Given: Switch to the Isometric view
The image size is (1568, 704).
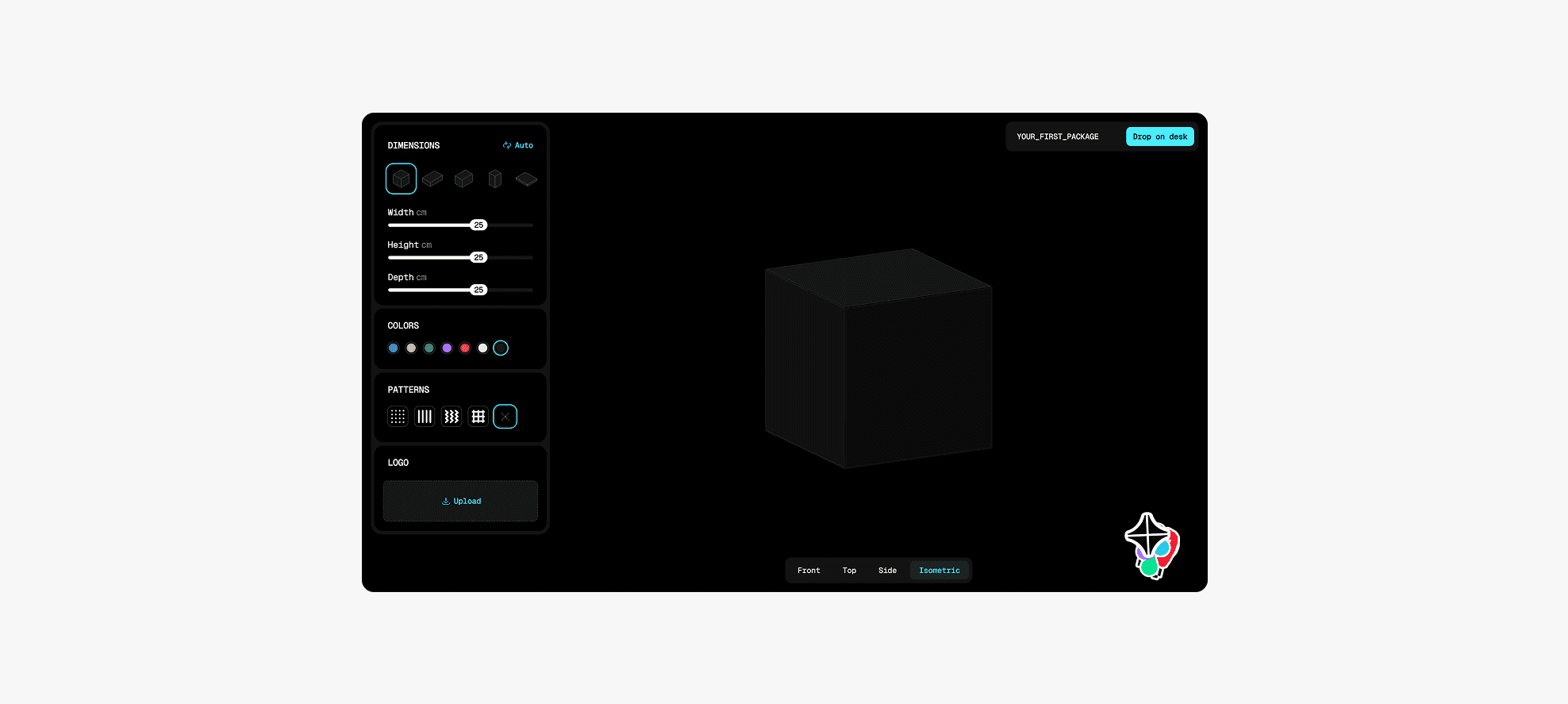Looking at the screenshot, I should pos(940,571).
